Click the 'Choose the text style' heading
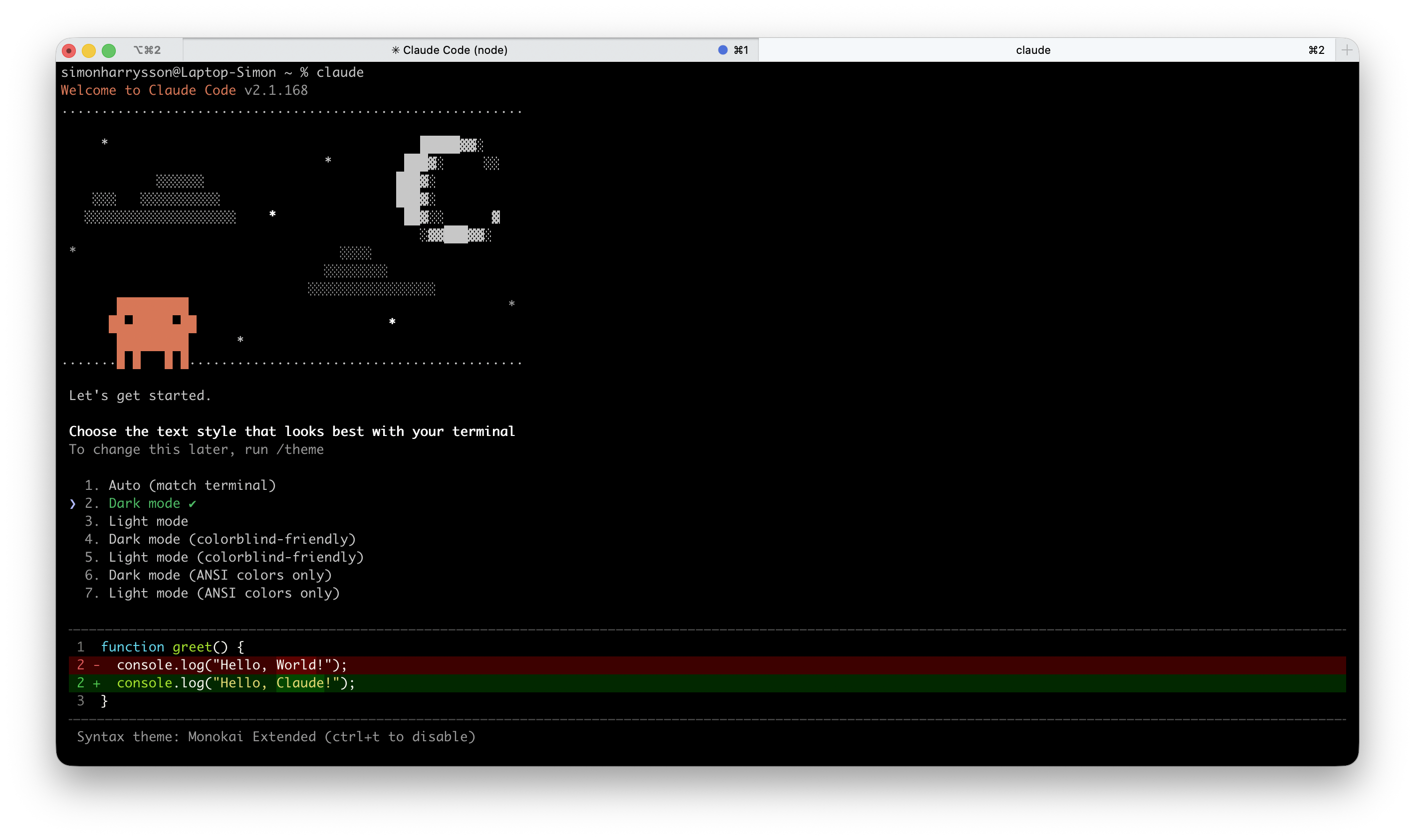The width and height of the screenshot is (1415, 840). pos(292,431)
